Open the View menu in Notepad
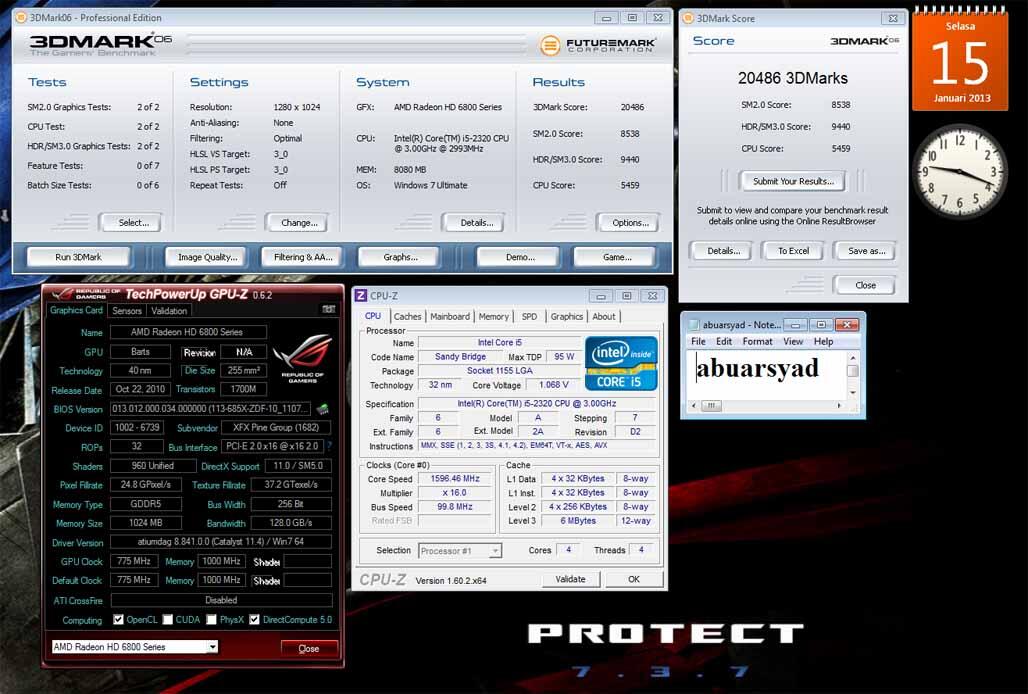1028x694 pixels. pos(793,341)
